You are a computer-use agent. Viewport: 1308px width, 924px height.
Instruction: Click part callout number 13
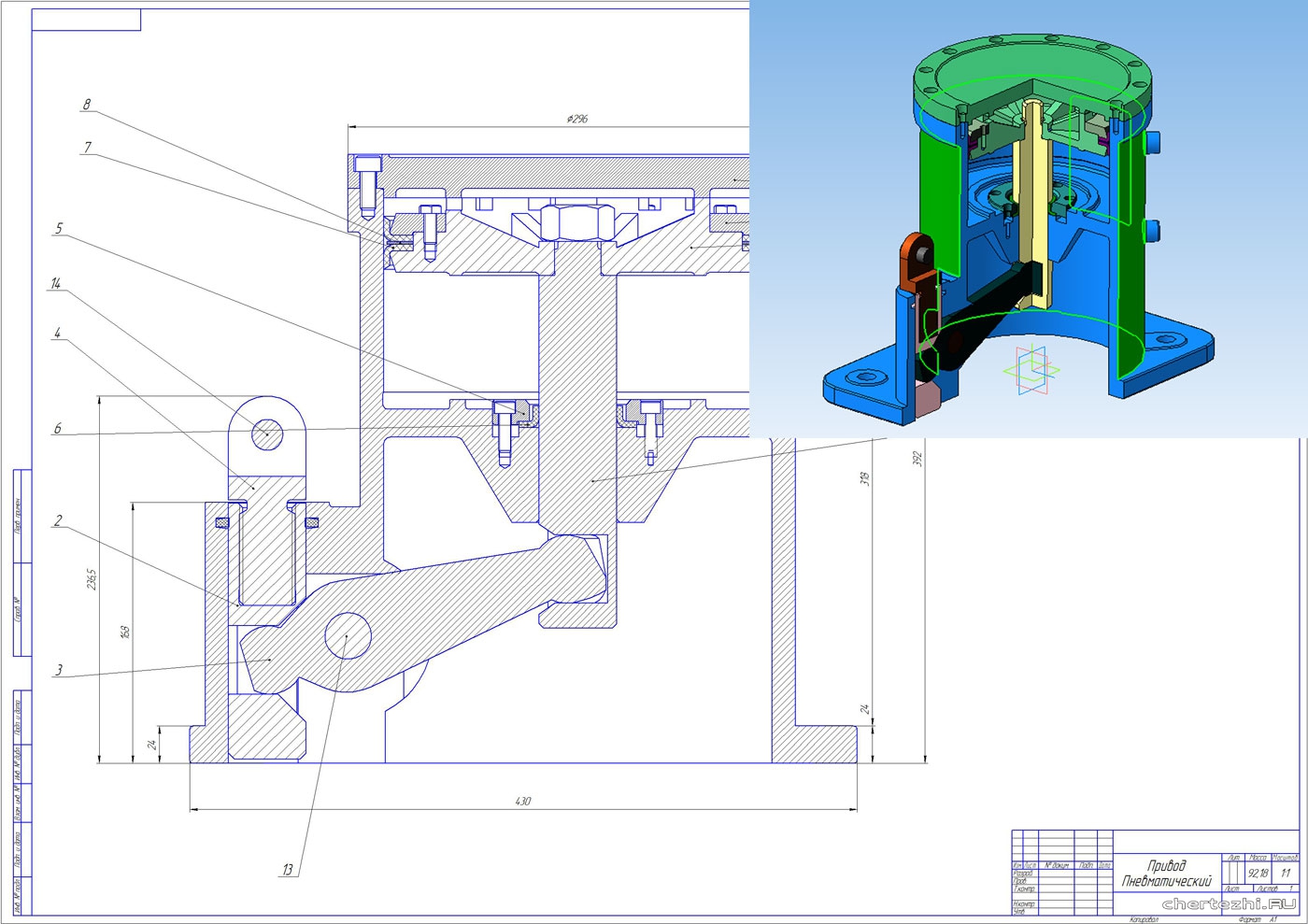point(287,870)
